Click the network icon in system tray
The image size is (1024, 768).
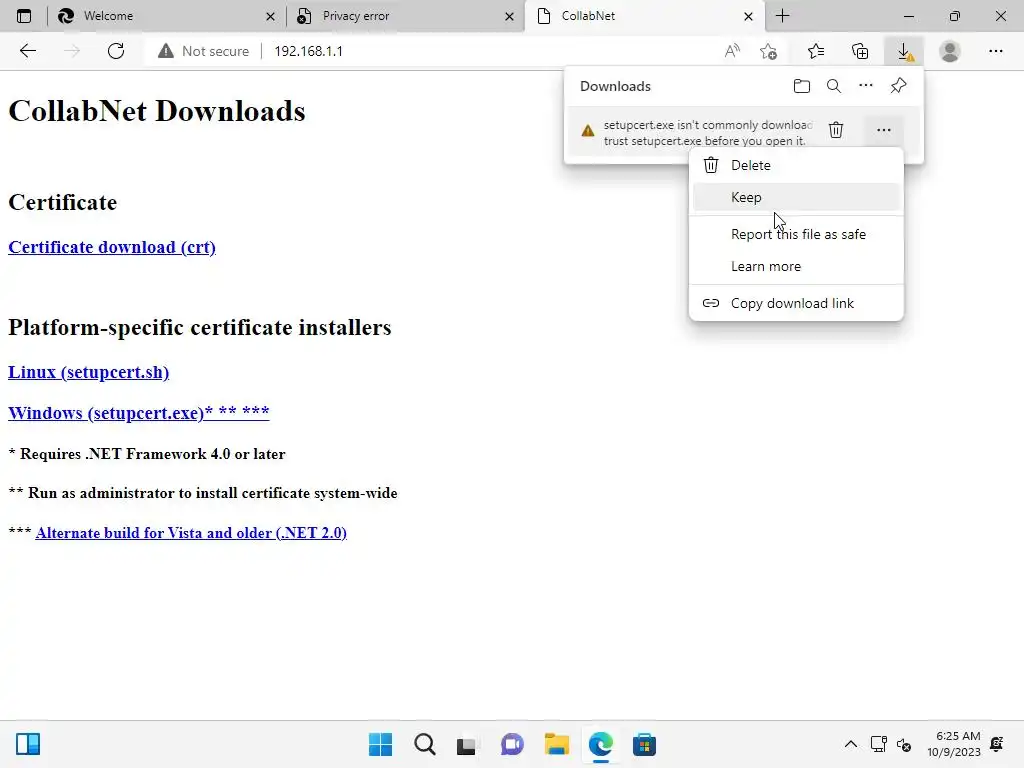coord(878,744)
